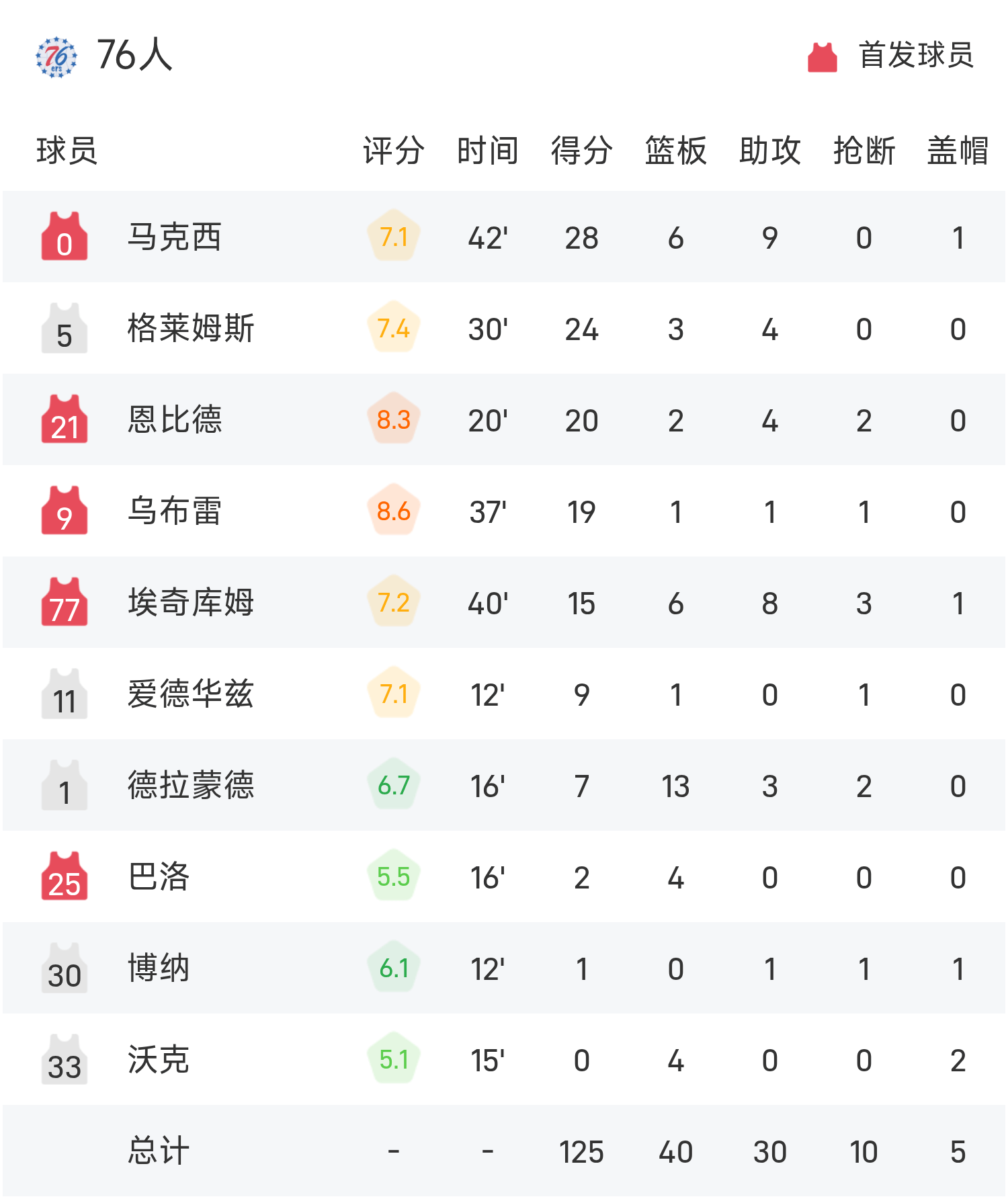Click the 总计 totals row label
Image resolution: width=1008 pixels, height=1199 pixels.
tap(159, 1151)
